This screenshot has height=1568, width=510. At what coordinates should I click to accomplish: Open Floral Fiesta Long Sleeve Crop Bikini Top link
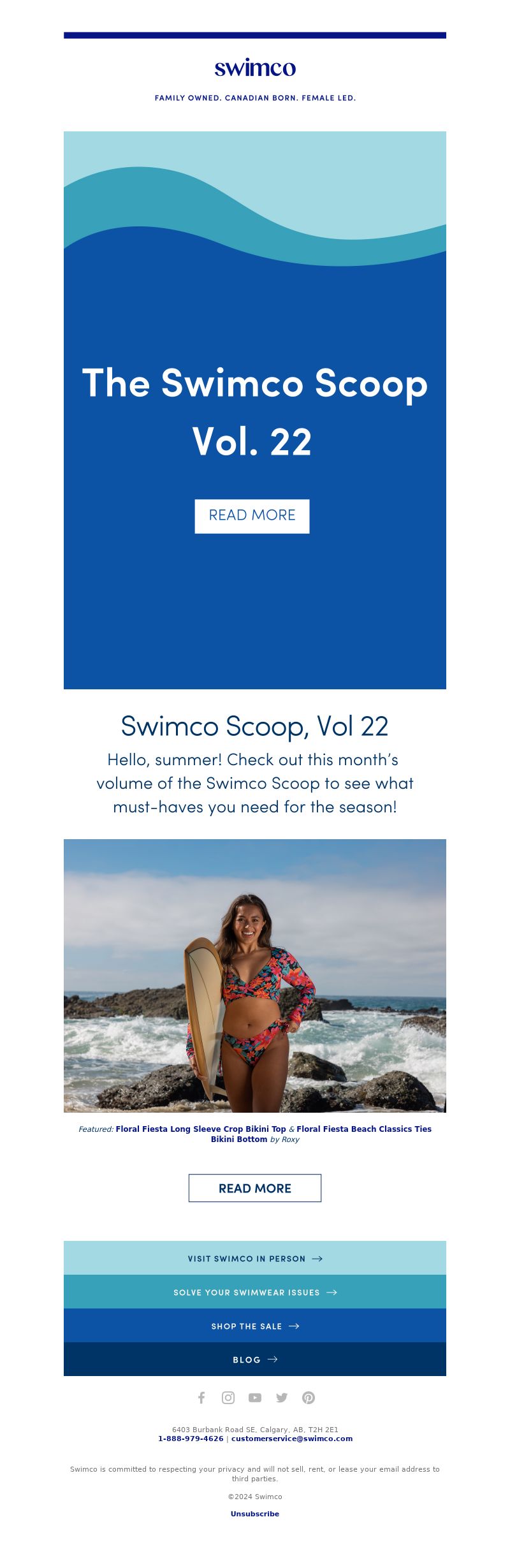tap(201, 1129)
